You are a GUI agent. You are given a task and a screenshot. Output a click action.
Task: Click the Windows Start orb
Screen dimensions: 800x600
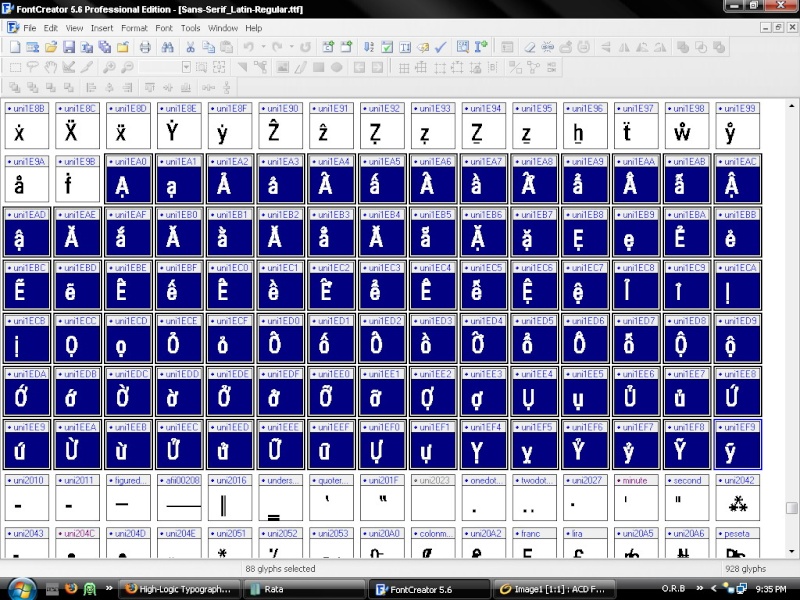22,588
